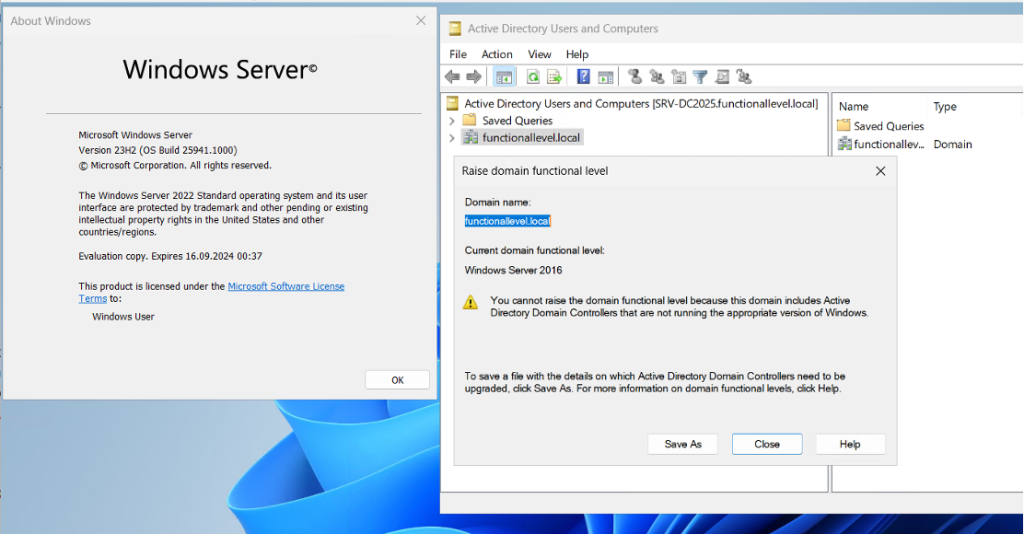
Task: Click the Back arrow in ADUC toolbar
Action: (452, 77)
